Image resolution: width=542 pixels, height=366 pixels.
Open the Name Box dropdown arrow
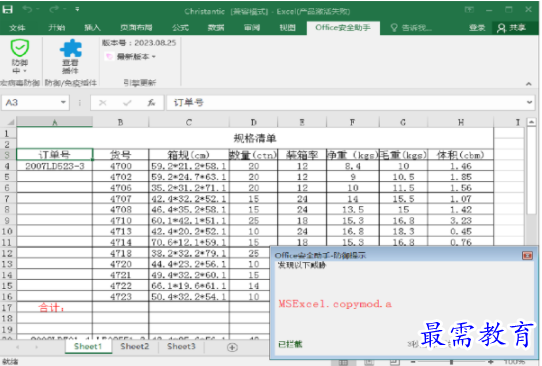[63, 102]
